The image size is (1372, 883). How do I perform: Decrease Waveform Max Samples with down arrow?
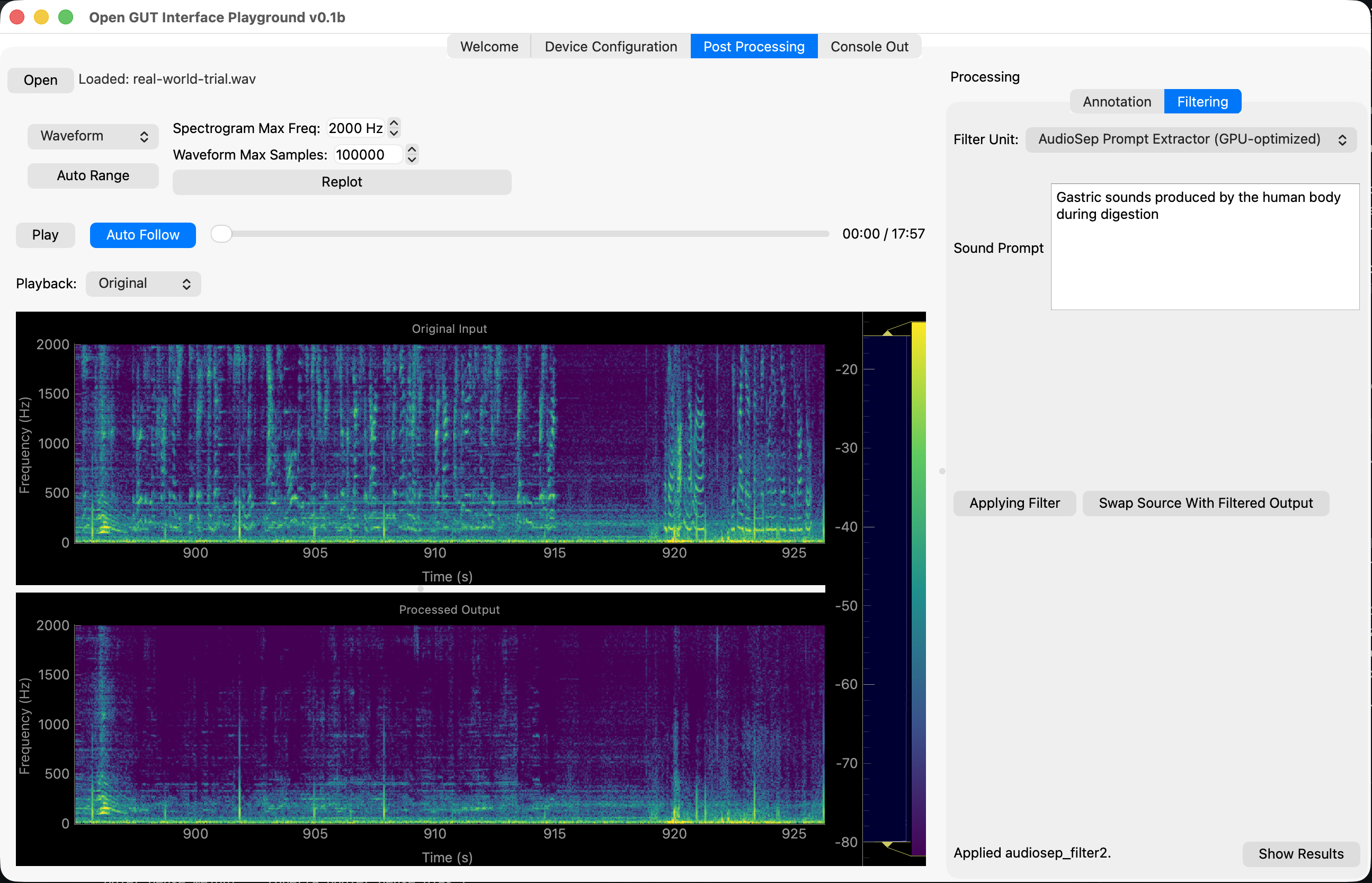(x=412, y=160)
